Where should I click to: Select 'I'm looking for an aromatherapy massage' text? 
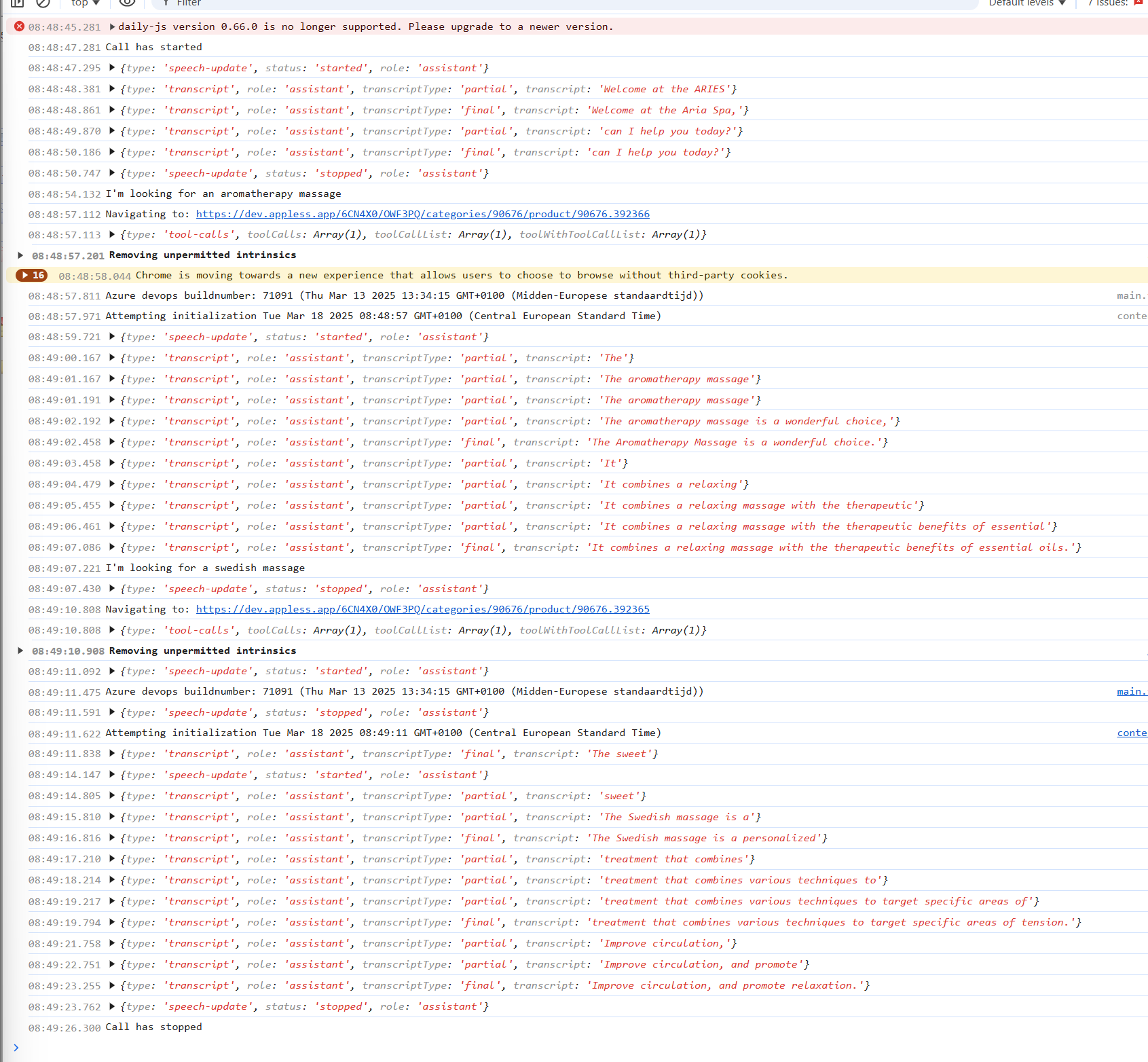223,194
